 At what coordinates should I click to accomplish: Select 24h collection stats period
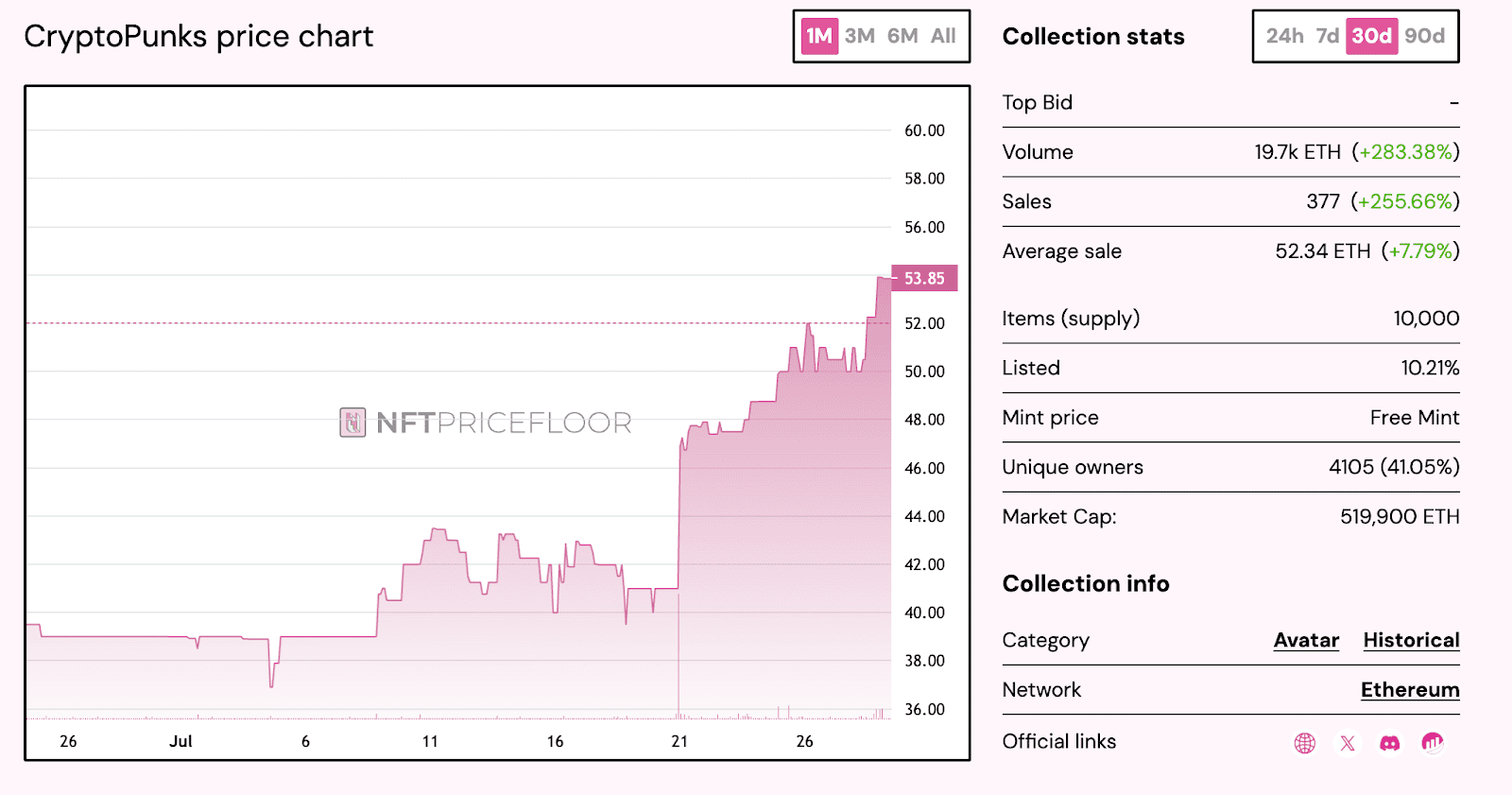tap(1285, 36)
